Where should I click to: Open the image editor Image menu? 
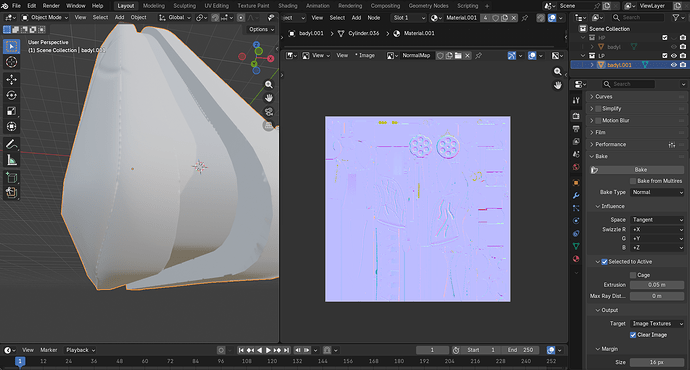(x=365, y=55)
